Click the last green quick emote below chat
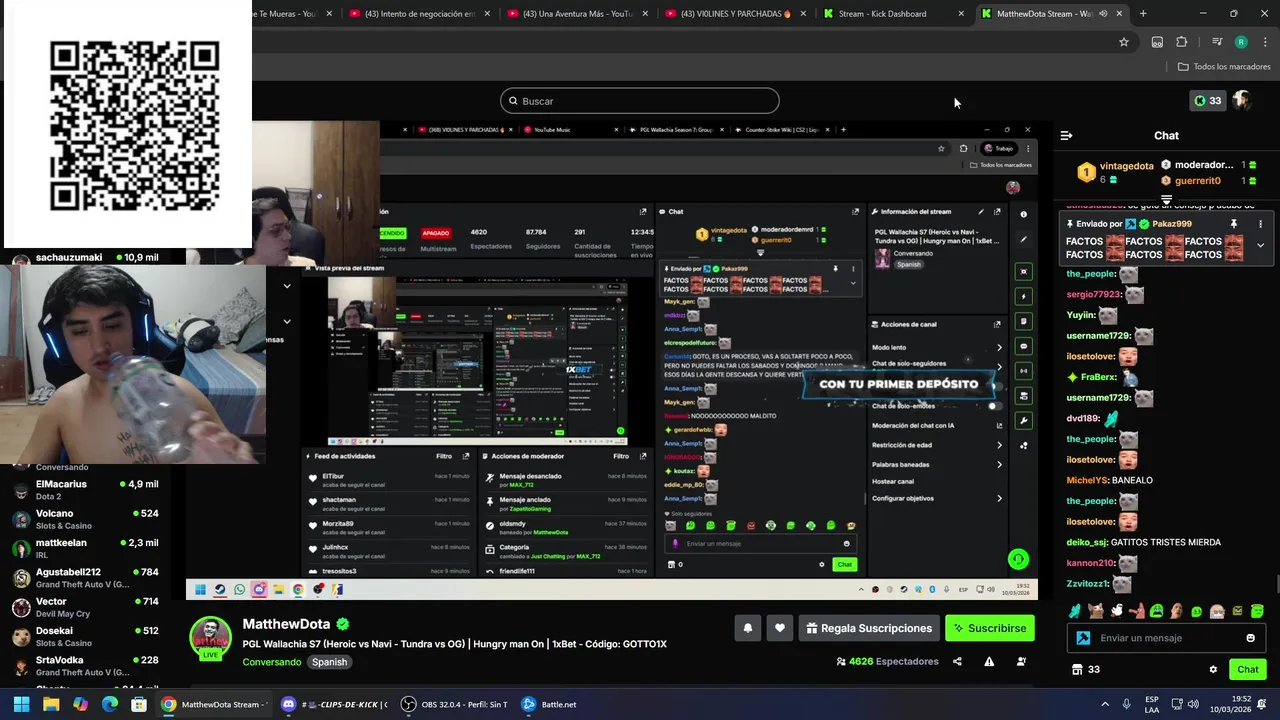The image size is (1280, 720). 1257,610
